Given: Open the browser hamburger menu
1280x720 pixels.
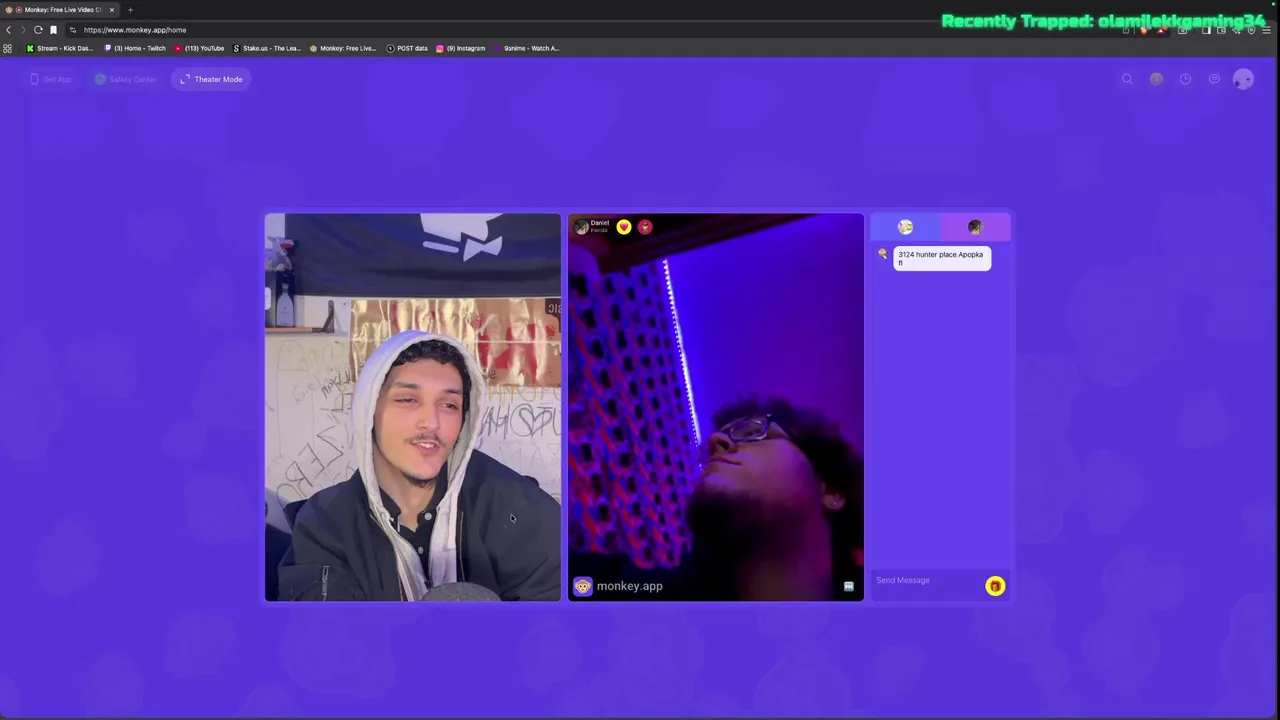Looking at the screenshot, I should tap(1267, 30).
